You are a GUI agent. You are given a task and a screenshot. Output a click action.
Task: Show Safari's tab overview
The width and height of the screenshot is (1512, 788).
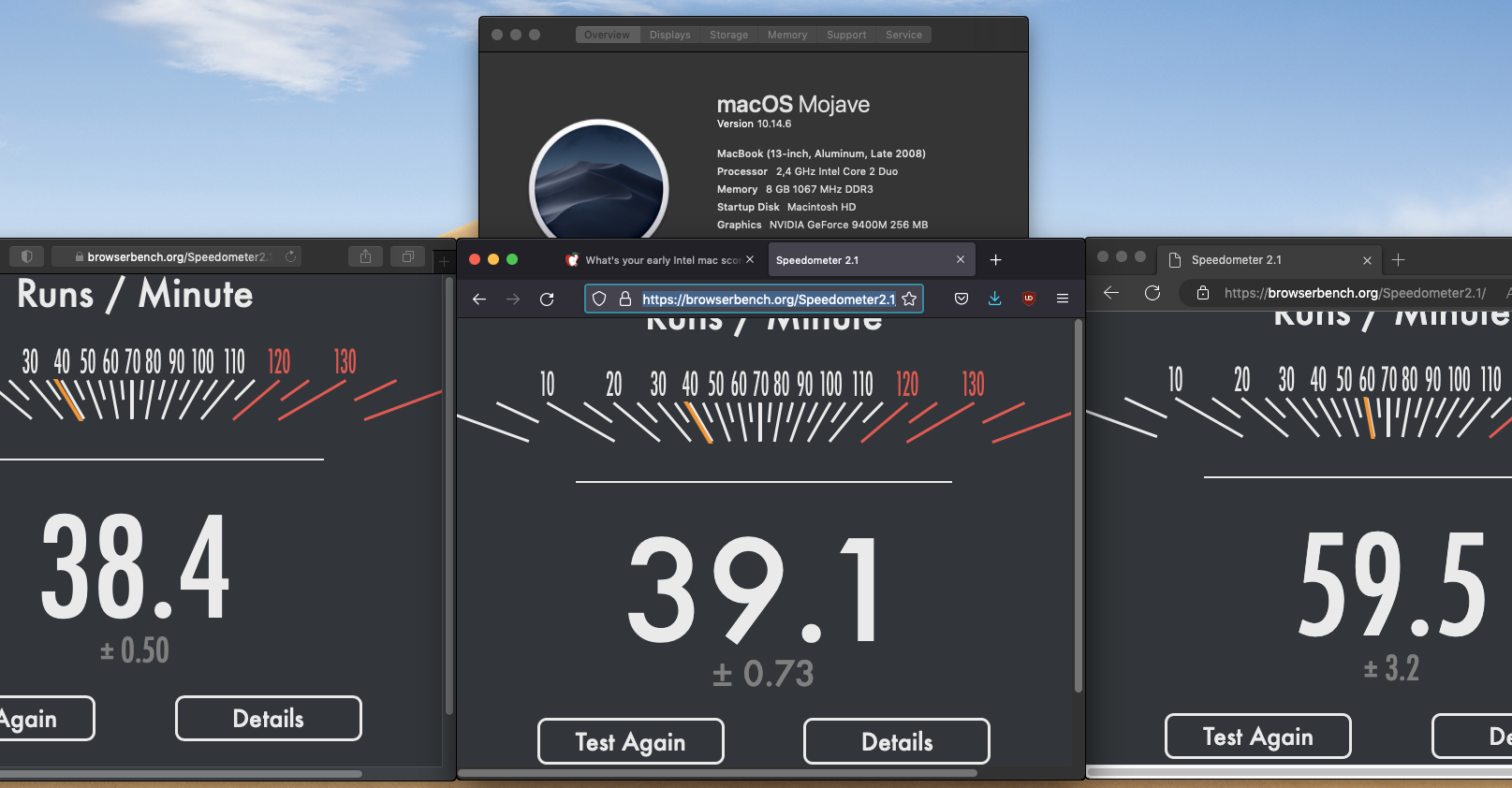coord(407,256)
